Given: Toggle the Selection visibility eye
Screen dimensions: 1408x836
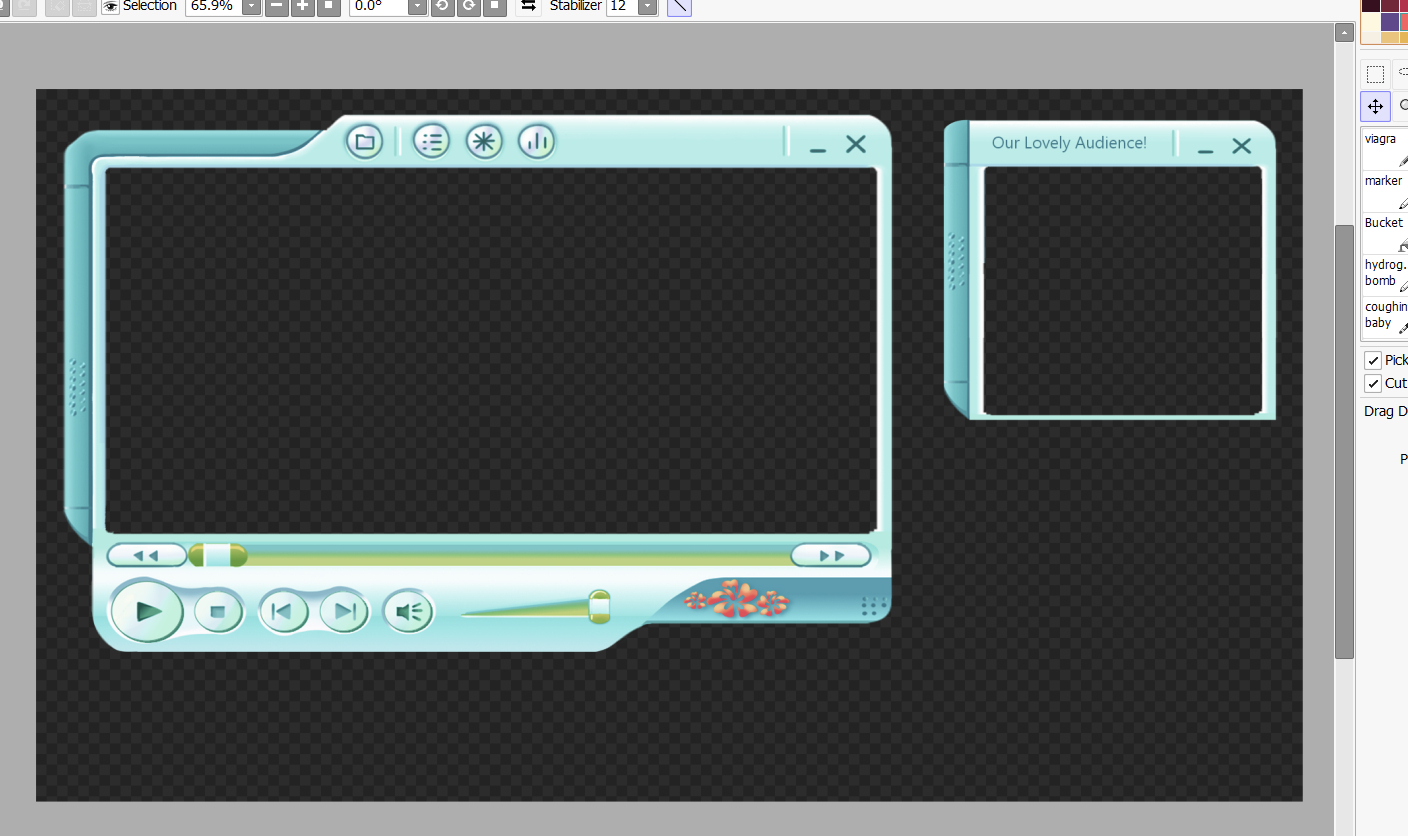Looking at the screenshot, I should pos(110,7).
